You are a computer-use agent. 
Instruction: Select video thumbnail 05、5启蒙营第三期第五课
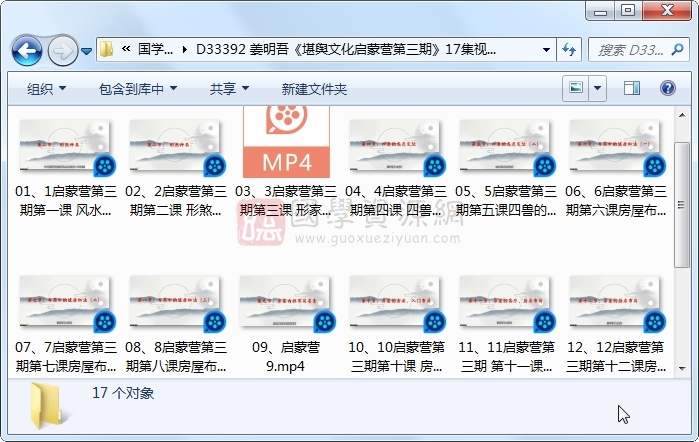507,147
